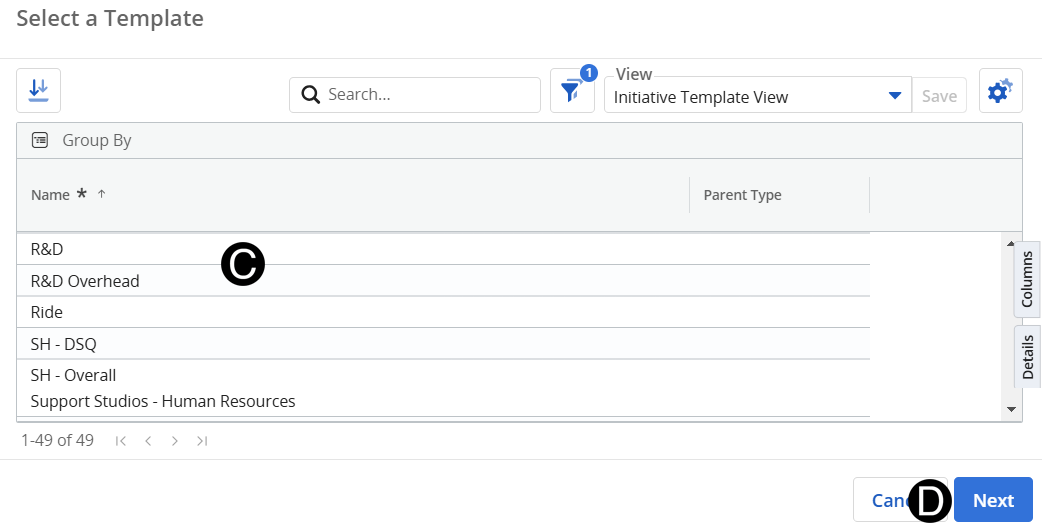
Task: Go to the previous page arrow
Action: click(148, 440)
